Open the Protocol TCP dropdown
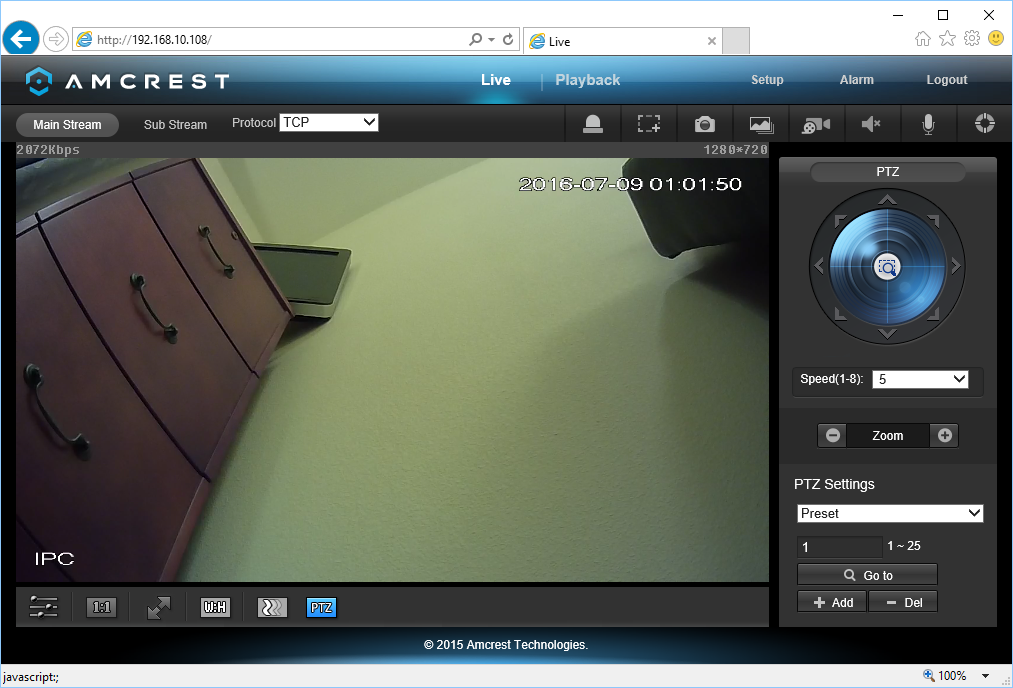Image resolution: width=1013 pixels, height=688 pixels. pyautogui.click(x=329, y=122)
